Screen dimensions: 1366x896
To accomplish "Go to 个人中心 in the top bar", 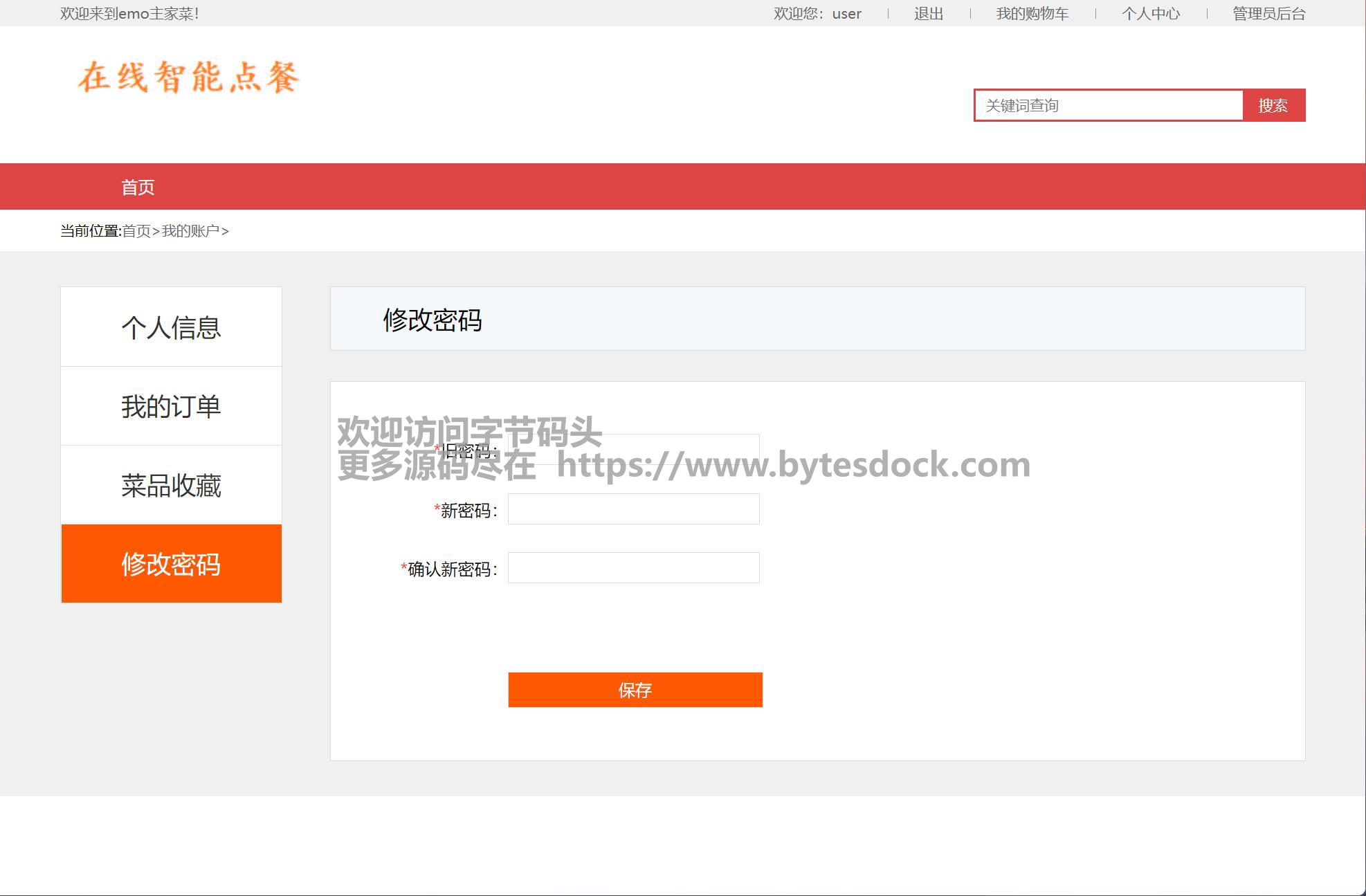I will point(1150,14).
